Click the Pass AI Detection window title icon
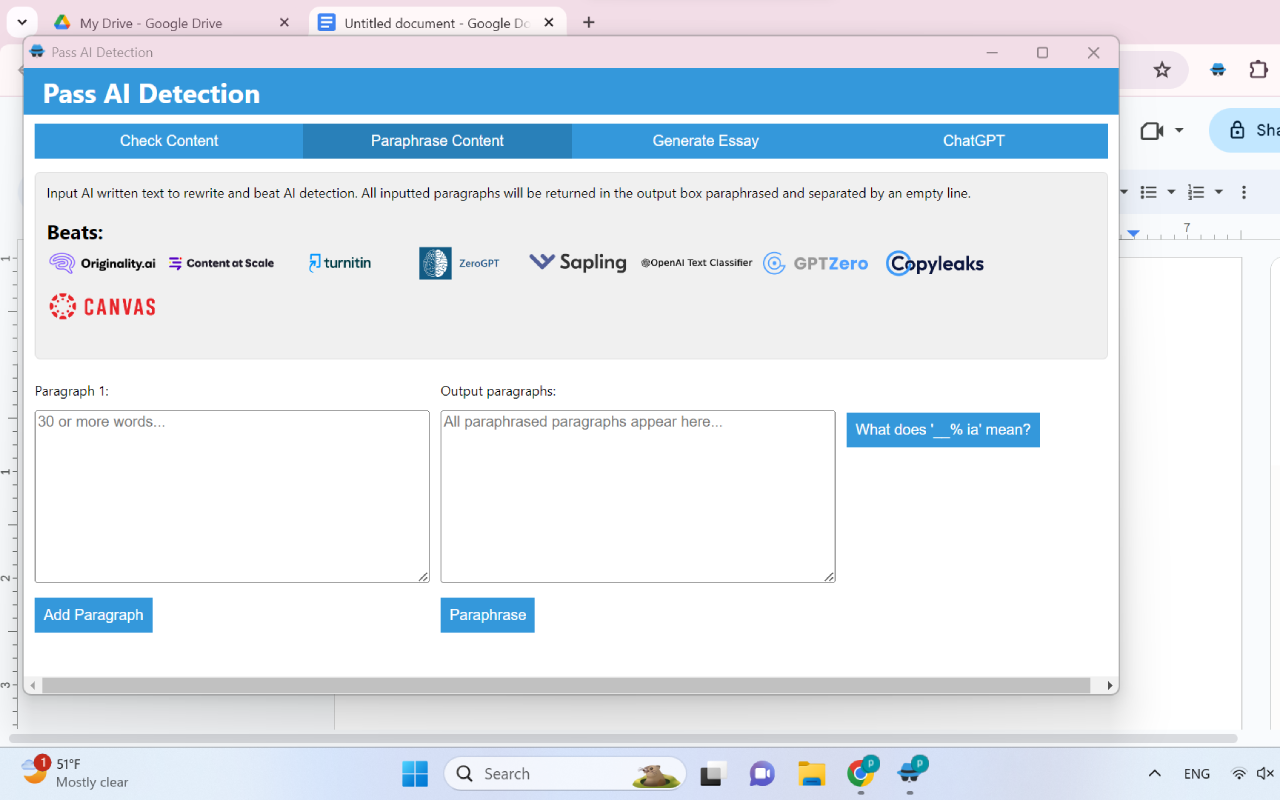Viewport: 1280px width, 800px height. (37, 52)
